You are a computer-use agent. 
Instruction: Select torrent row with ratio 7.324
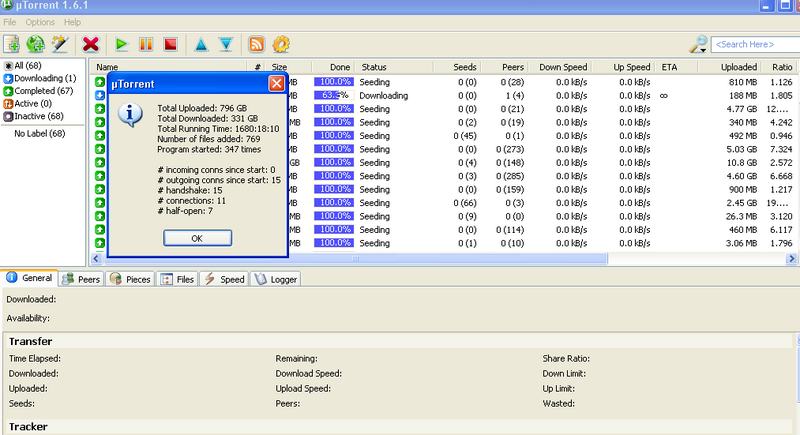point(444,149)
